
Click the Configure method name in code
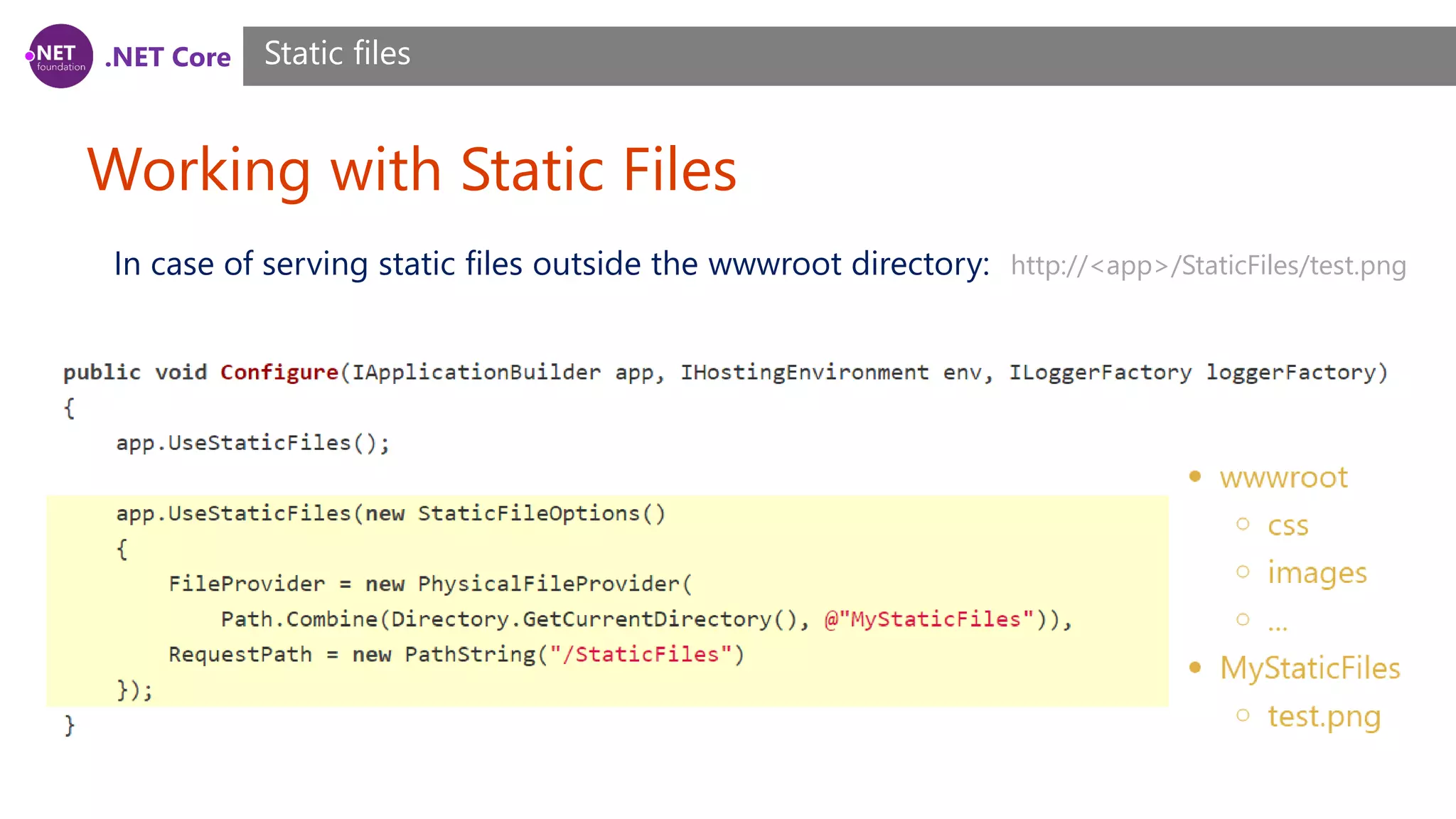(x=279, y=373)
